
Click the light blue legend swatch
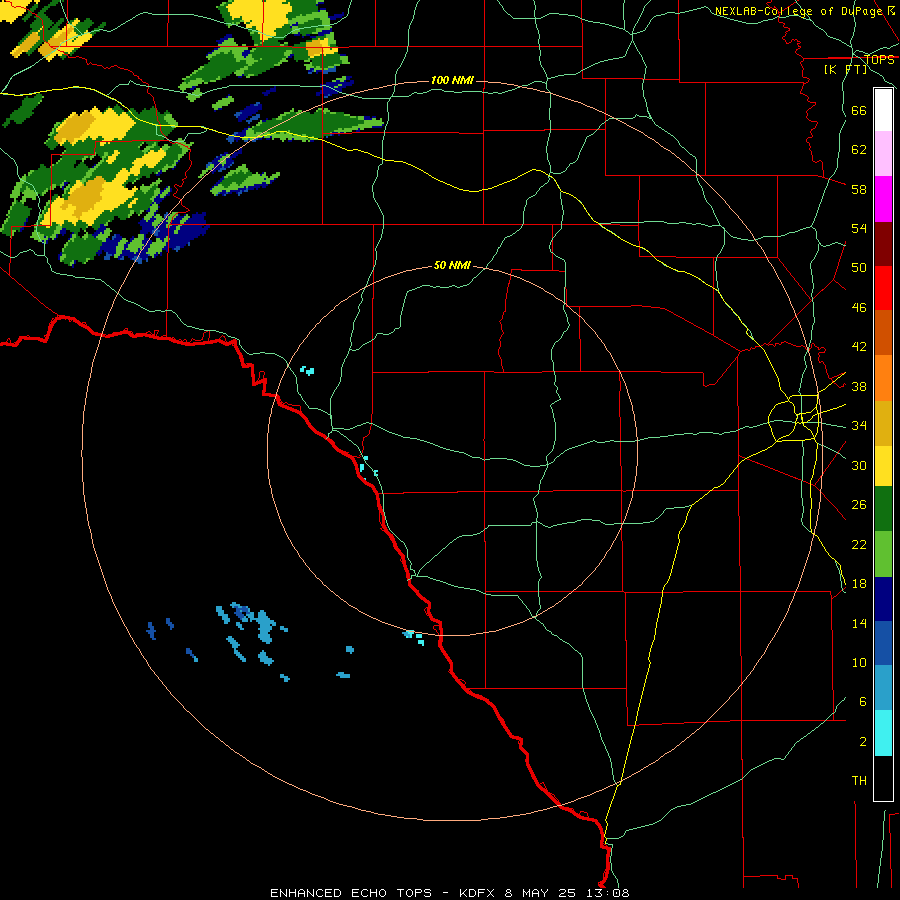pyautogui.click(x=883, y=687)
